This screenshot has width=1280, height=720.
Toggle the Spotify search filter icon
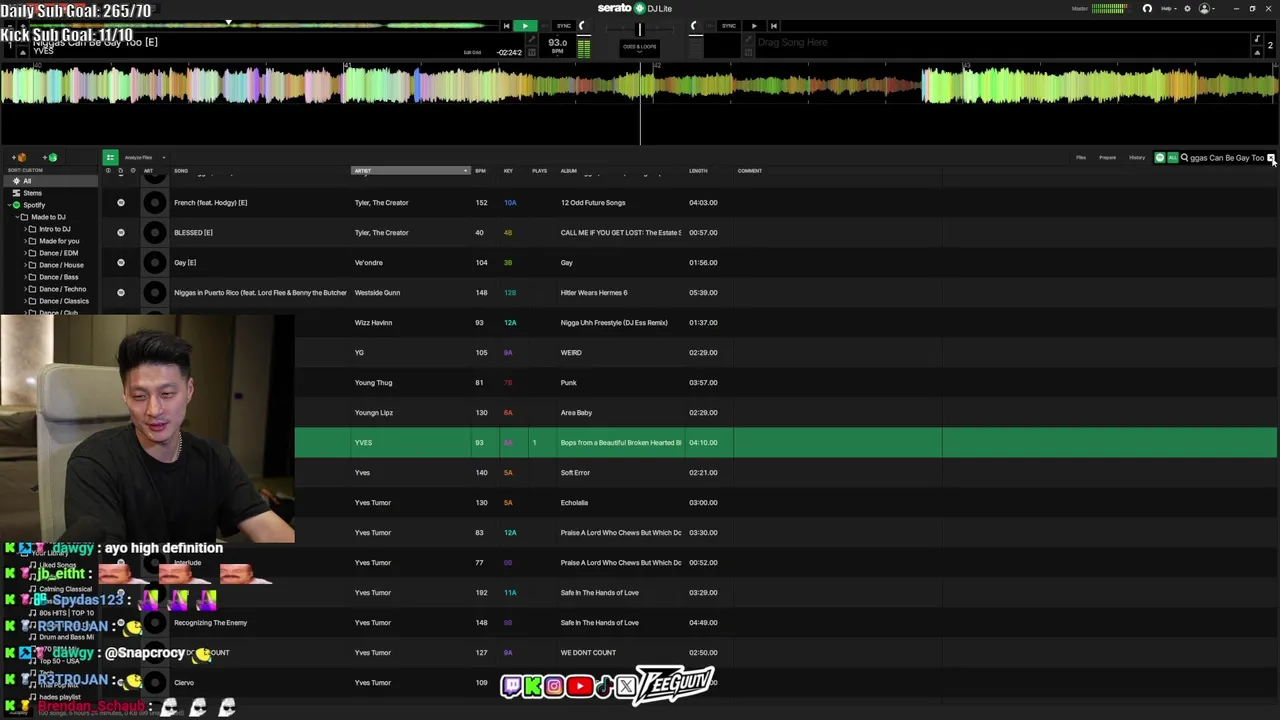click(1160, 157)
